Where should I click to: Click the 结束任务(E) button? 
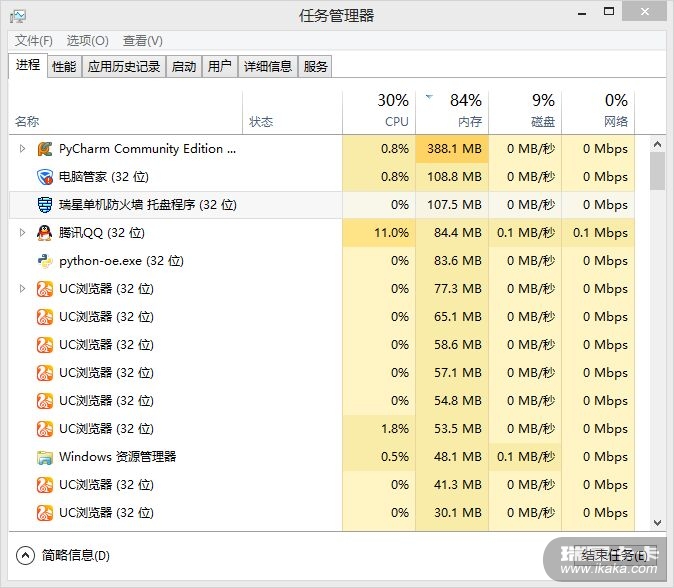pyautogui.click(x=615, y=556)
